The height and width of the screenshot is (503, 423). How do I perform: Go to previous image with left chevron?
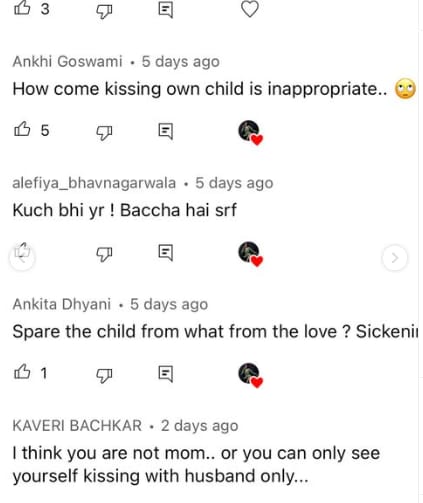[x=22, y=257]
